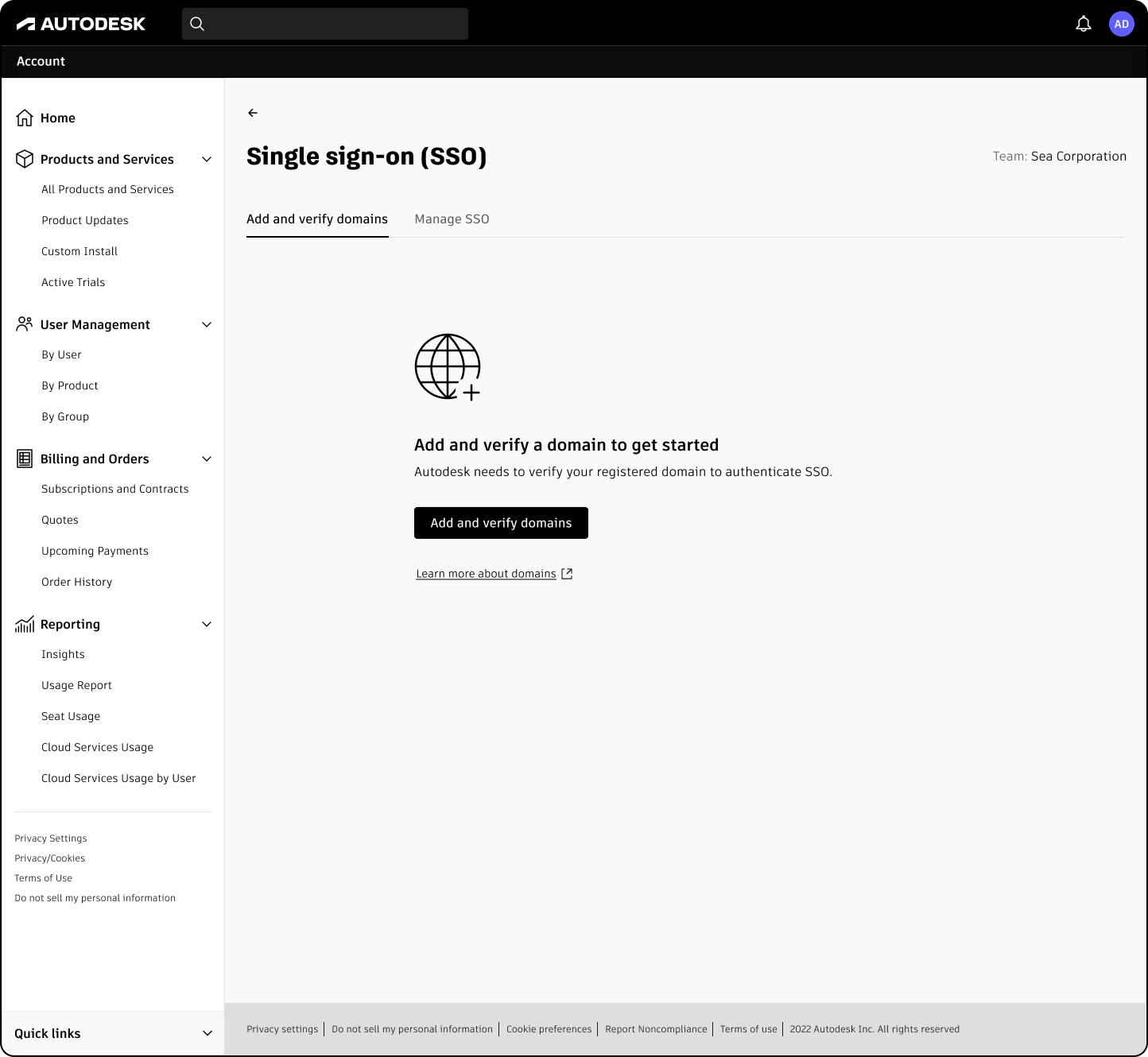Screen dimensions: 1148x1057
Task: Open footer Cookie preferences link
Action: tap(549, 1029)
